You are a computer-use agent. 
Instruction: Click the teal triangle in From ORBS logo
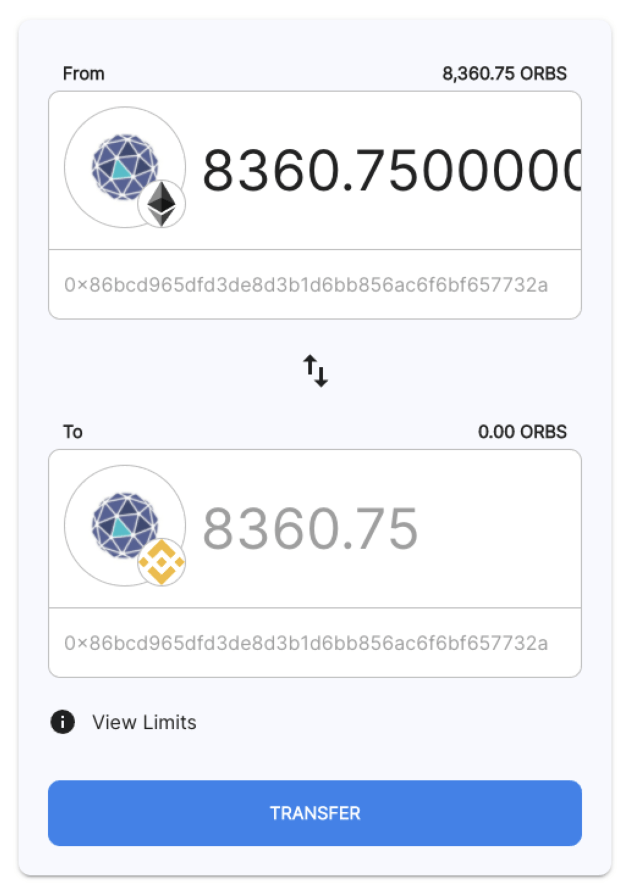click(x=121, y=169)
